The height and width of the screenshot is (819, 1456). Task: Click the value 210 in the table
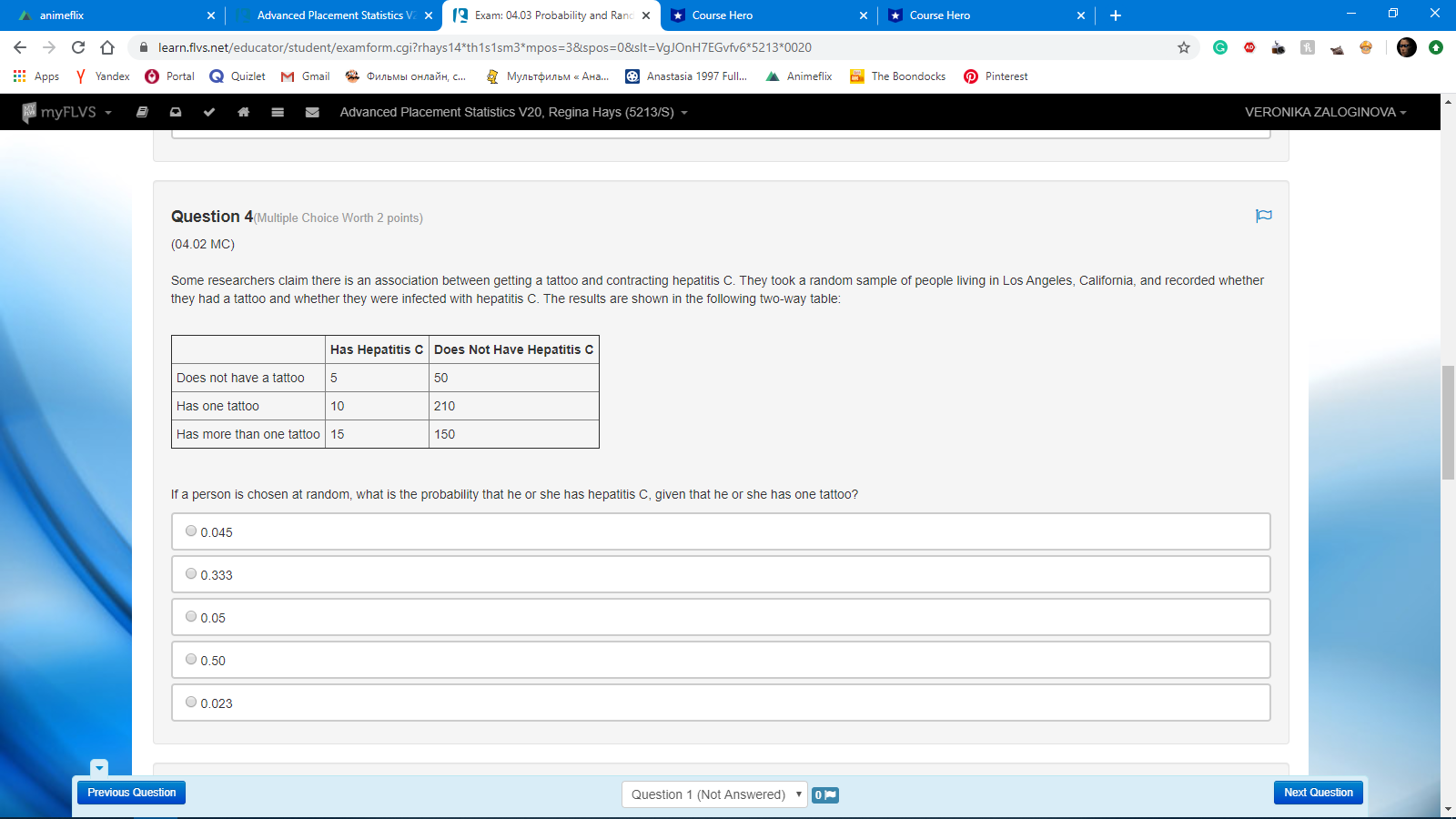[x=445, y=406]
